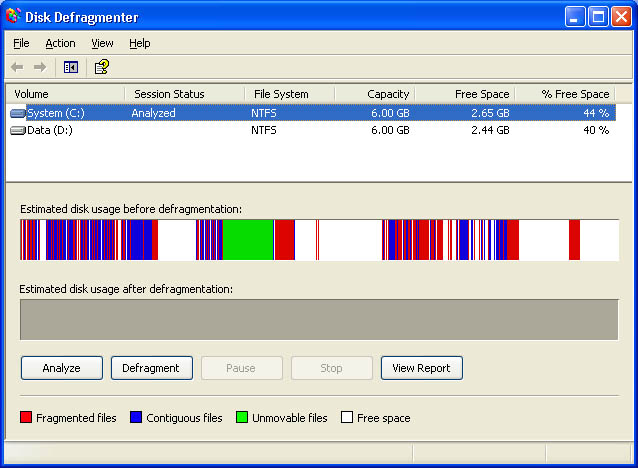The image size is (638, 468).
Task: Open the Help toolbar icon
Action: coord(102,67)
